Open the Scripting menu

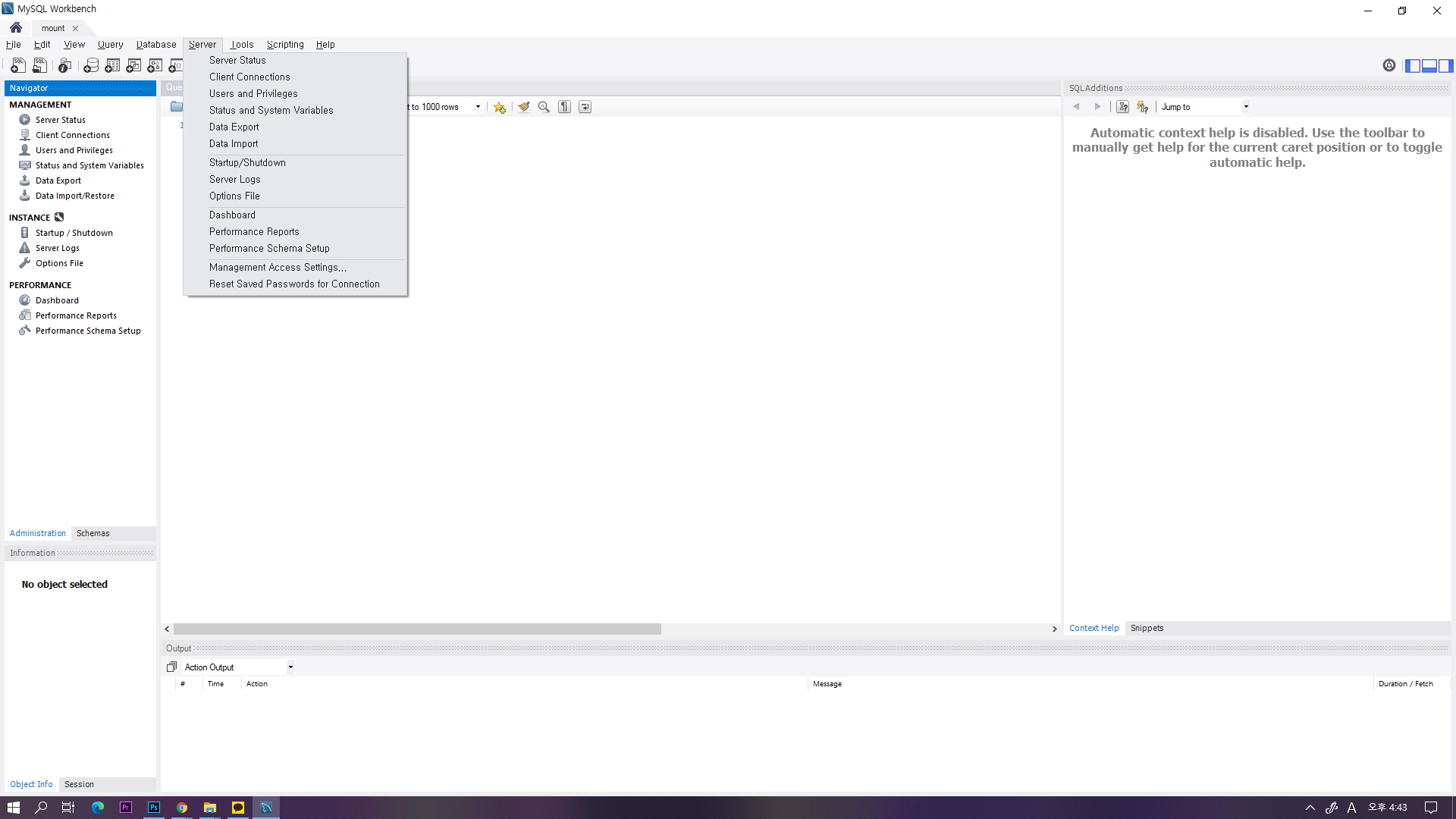[x=285, y=45]
